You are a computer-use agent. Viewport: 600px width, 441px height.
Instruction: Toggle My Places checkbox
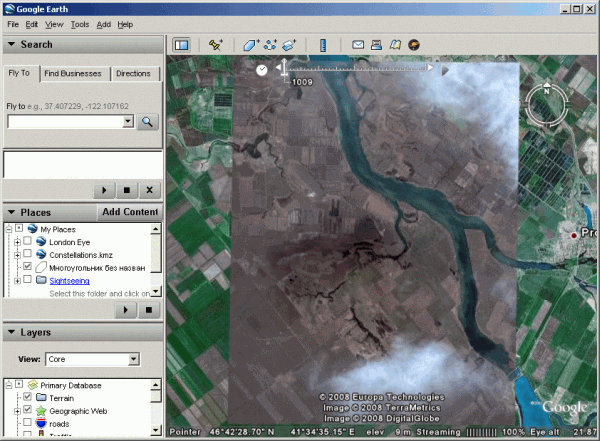pos(19,228)
